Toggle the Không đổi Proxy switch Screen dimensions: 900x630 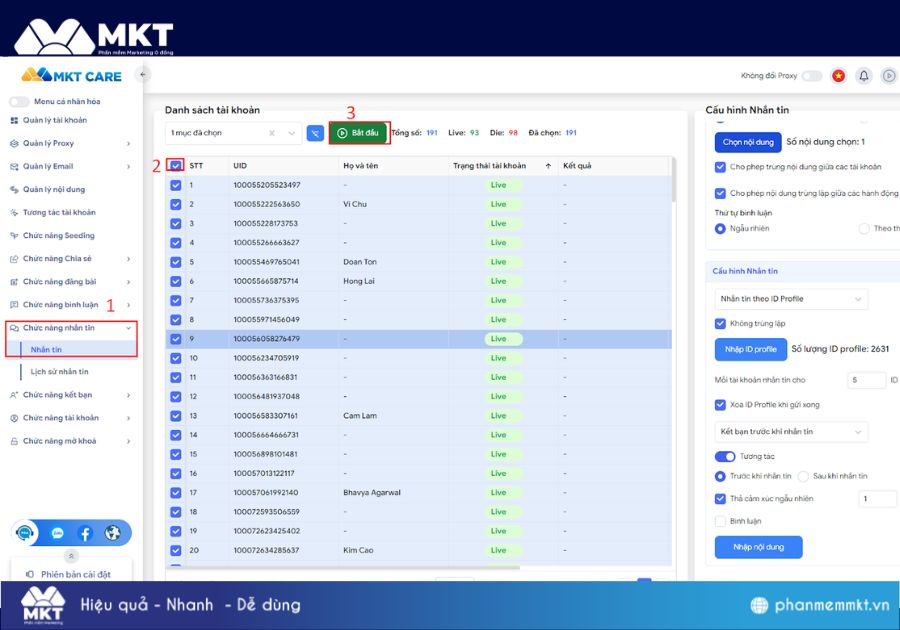(x=811, y=76)
